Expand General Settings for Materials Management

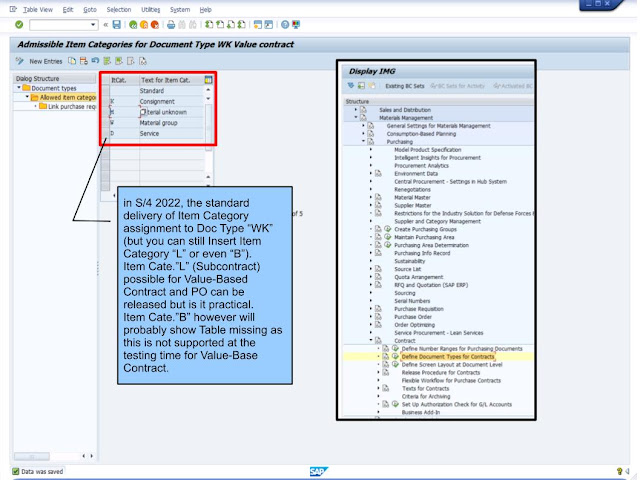(363, 126)
